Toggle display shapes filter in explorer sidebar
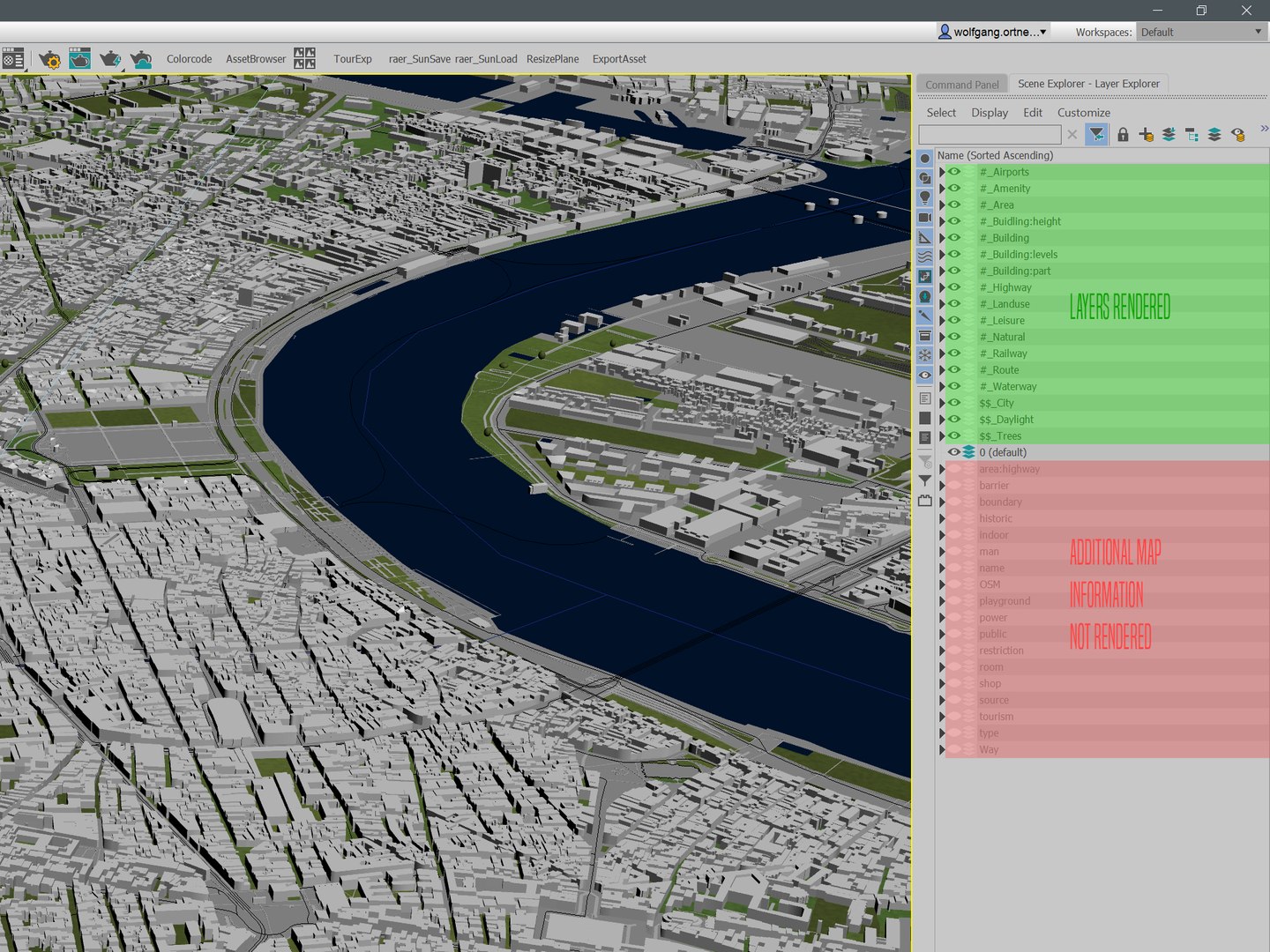 924,178
